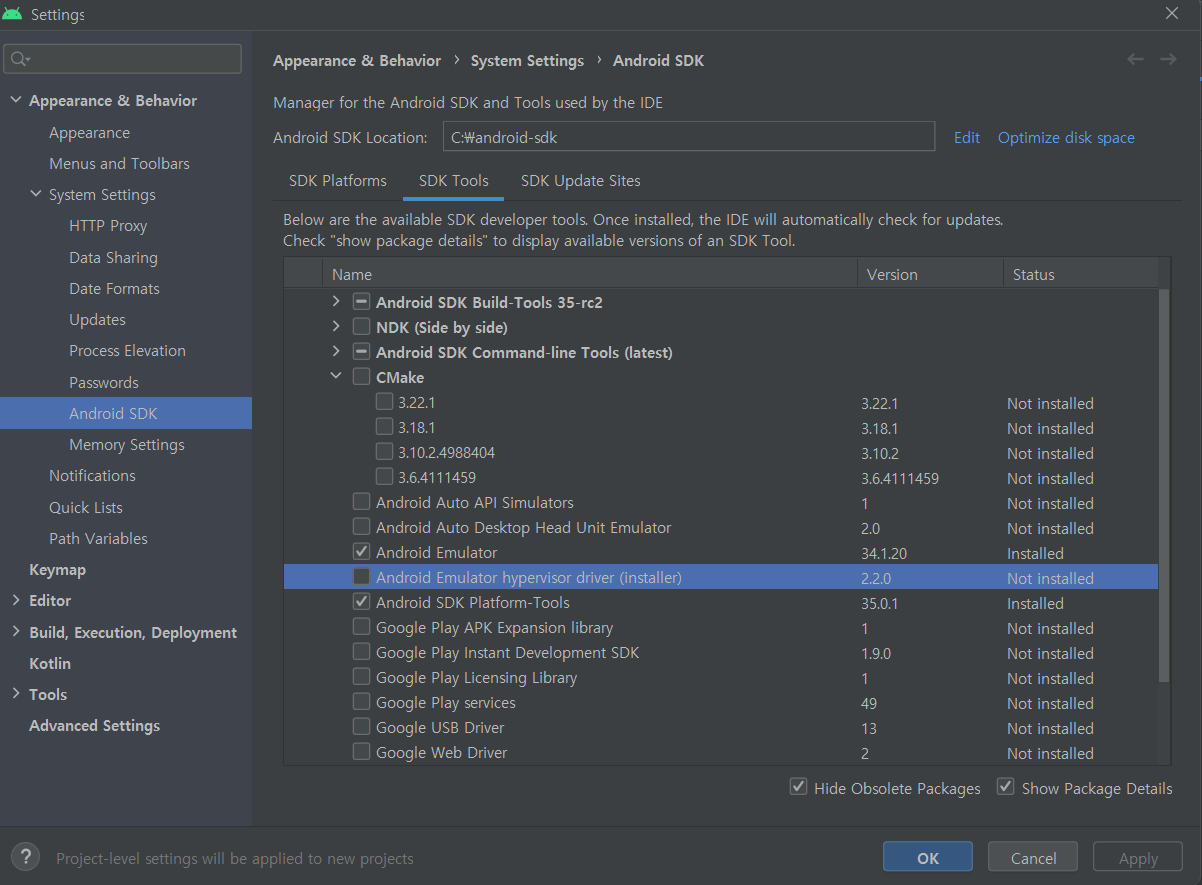Check CMake 3.6.4111459 checkbox
This screenshot has height=885, width=1202.
[x=384, y=477]
